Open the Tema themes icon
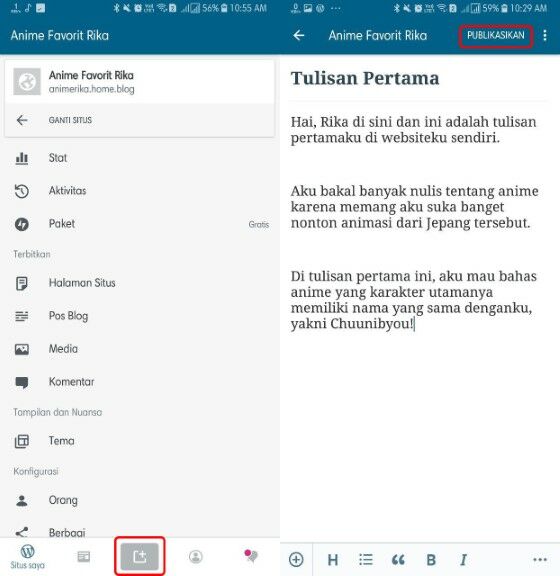 22,441
